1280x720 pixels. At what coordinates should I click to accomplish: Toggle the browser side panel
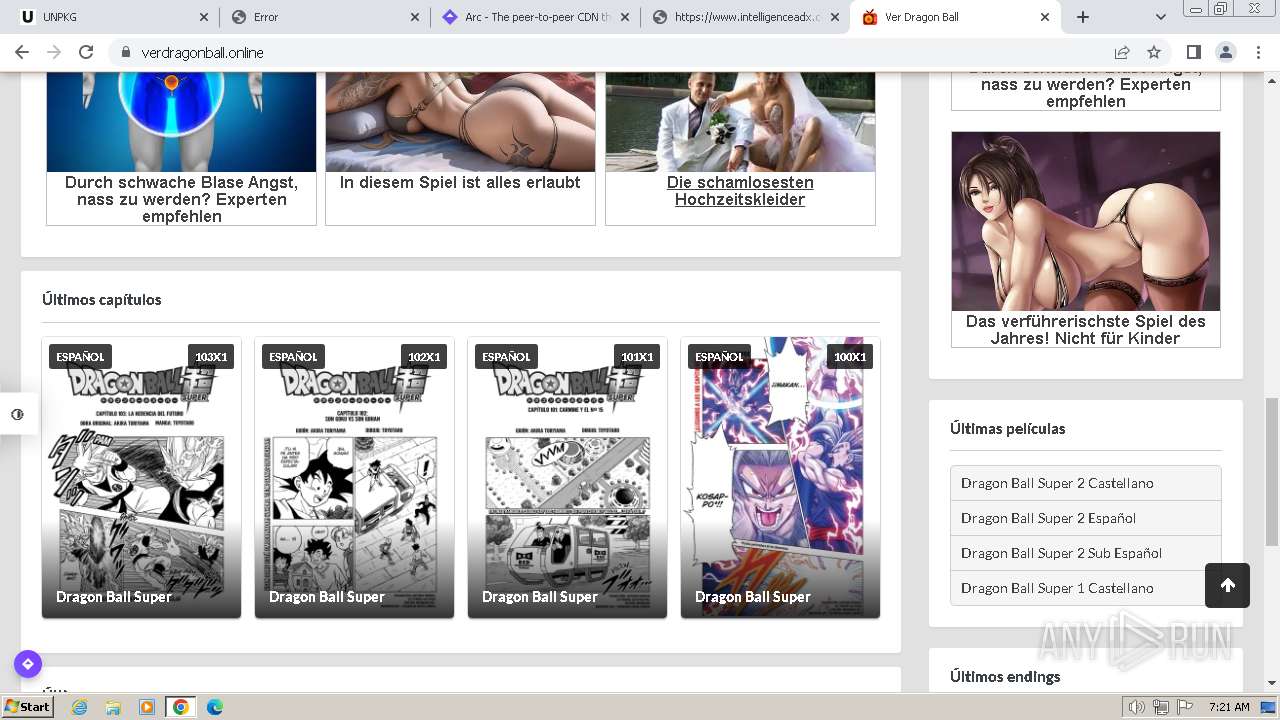pyautogui.click(x=1193, y=52)
